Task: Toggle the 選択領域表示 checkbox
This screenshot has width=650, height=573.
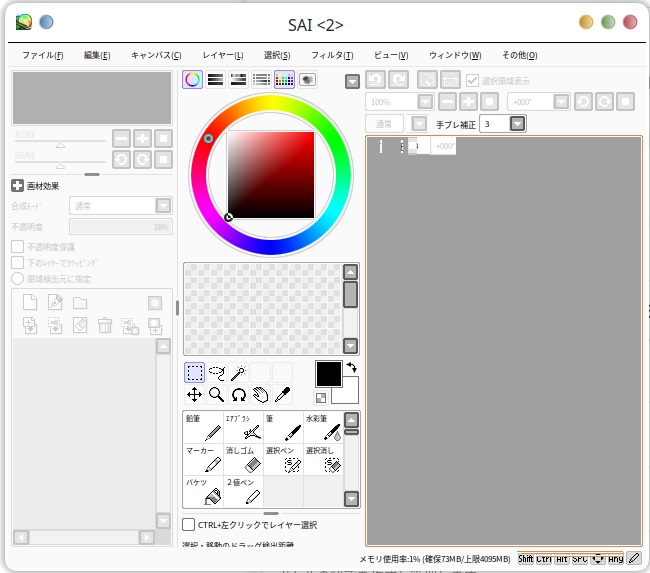Action: coord(474,81)
